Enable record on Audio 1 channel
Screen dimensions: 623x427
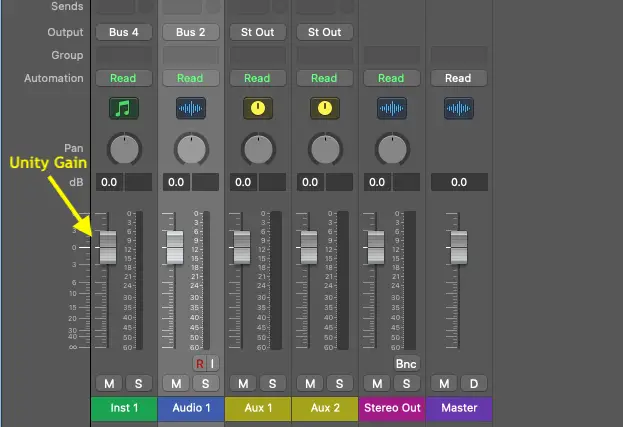pyautogui.click(x=199, y=363)
